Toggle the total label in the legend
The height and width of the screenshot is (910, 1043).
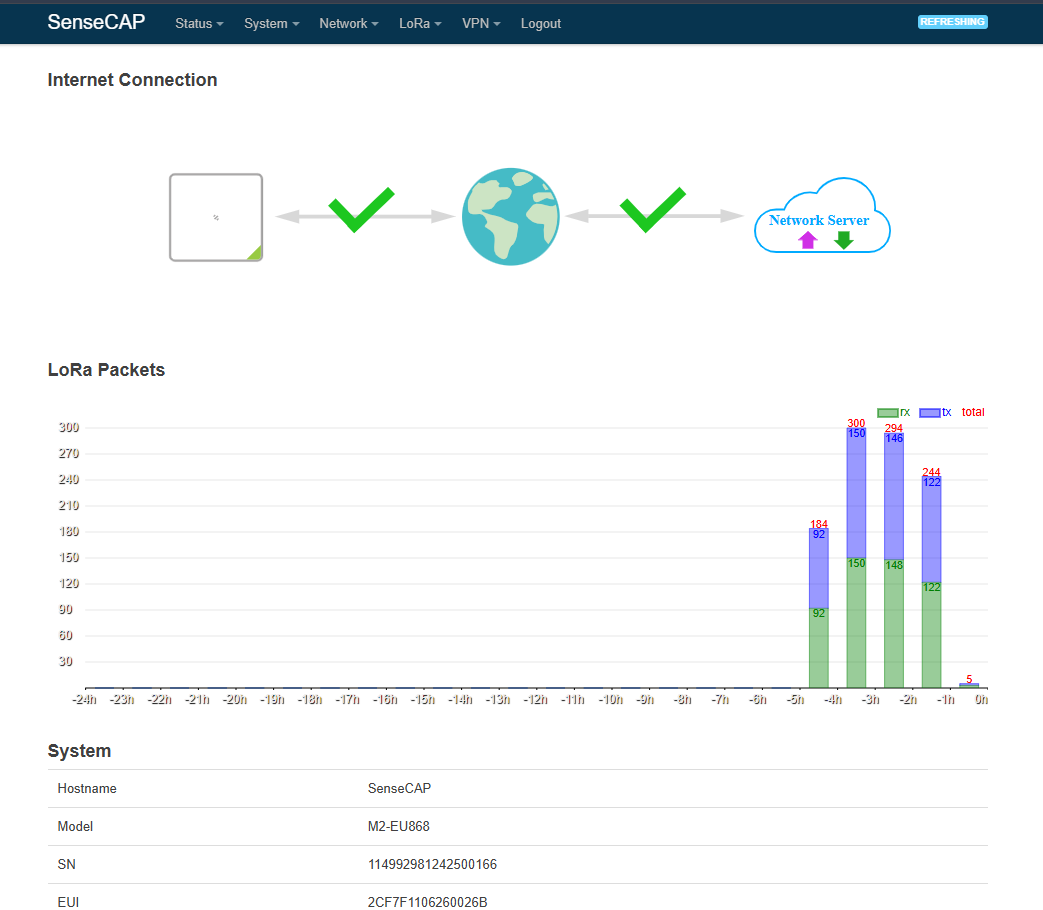point(971,412)
